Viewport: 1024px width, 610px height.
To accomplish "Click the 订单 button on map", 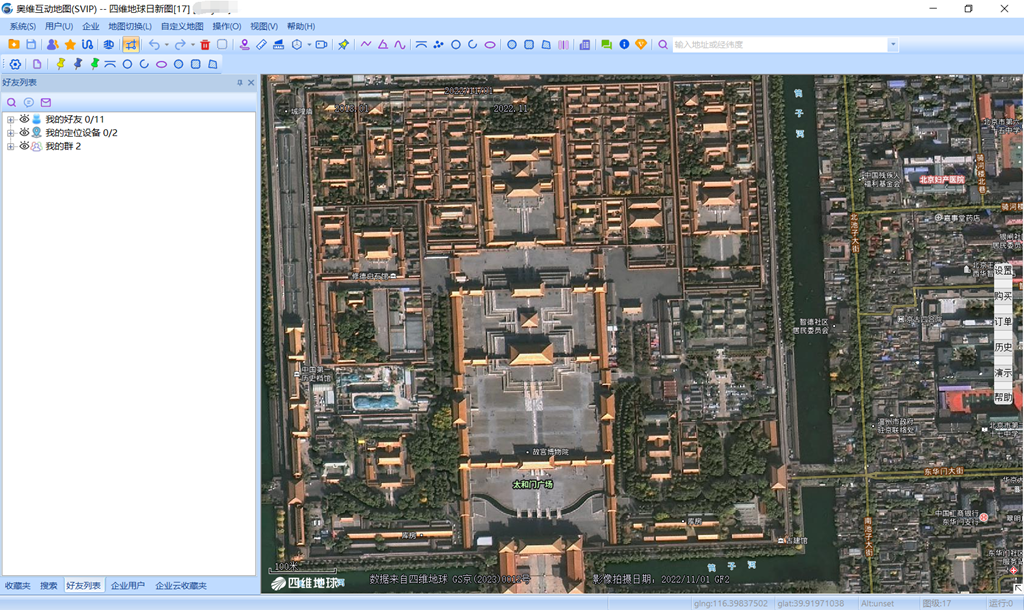I will 1003,321.
